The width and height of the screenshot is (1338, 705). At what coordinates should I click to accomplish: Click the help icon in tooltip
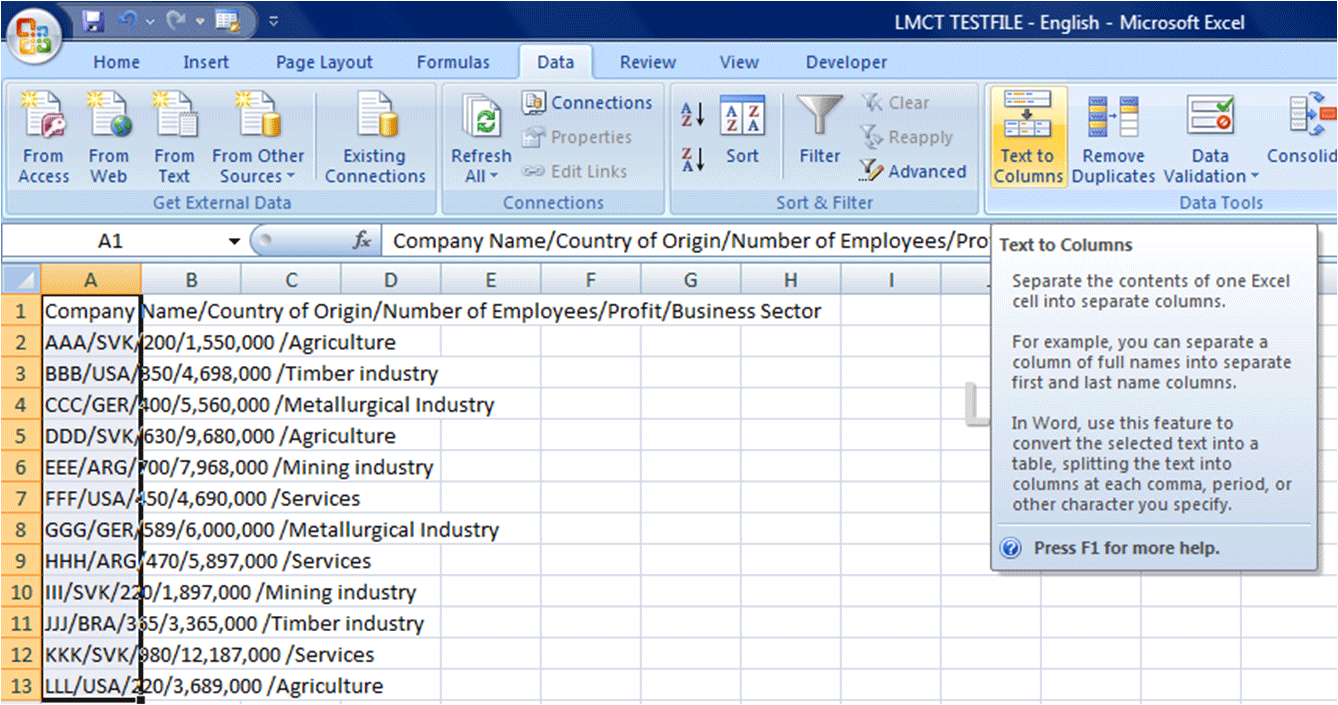[1011, 548]
